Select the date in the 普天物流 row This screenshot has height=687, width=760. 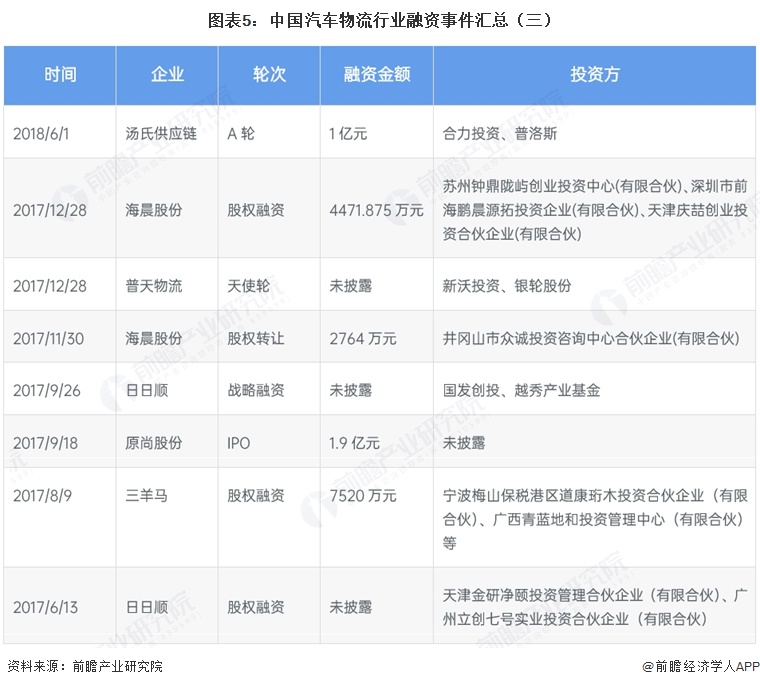click(50, 286)
